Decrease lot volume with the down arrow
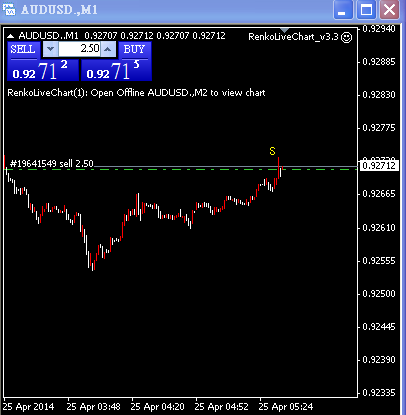This screenshot has width=406, height=415. coord(51,49)
